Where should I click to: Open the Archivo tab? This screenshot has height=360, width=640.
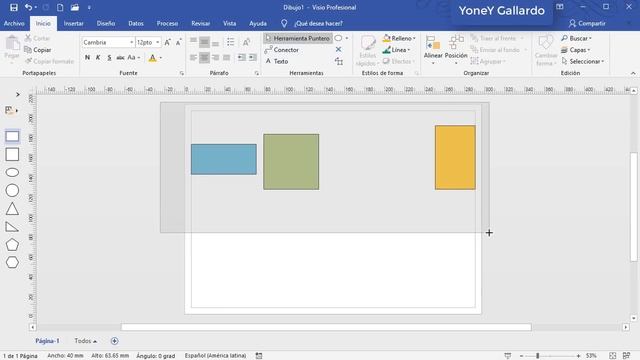[x=14, y=24]
